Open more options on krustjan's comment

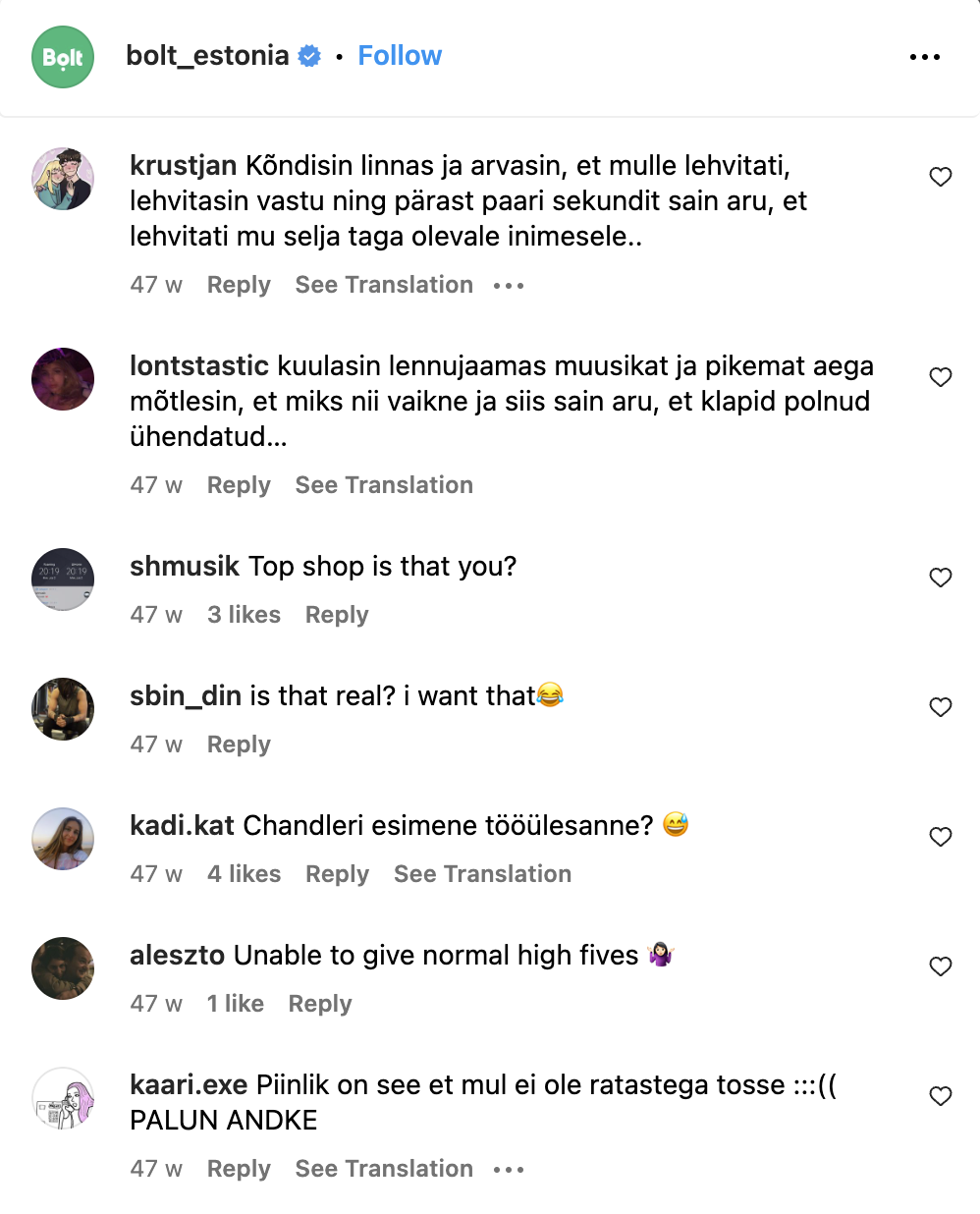click(509, 286)
